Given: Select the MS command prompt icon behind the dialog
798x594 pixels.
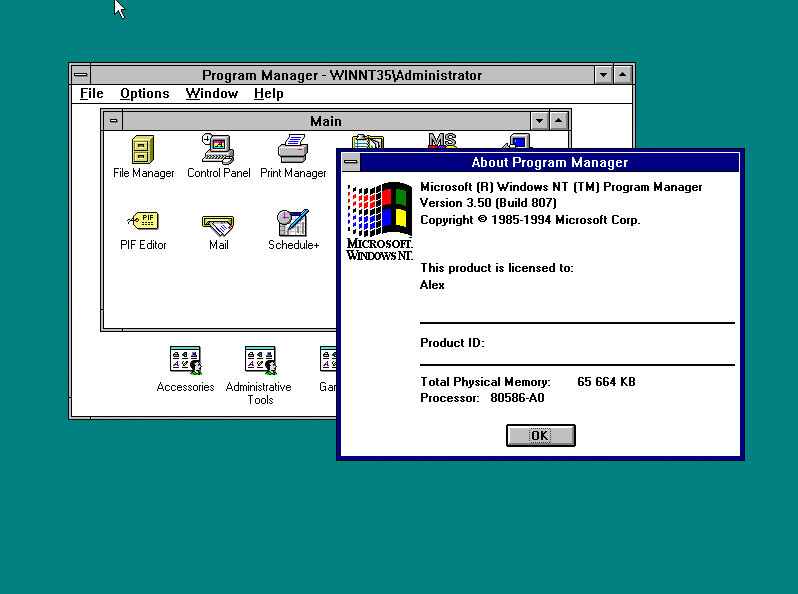Looking at the screenshot, I should 442,140.
